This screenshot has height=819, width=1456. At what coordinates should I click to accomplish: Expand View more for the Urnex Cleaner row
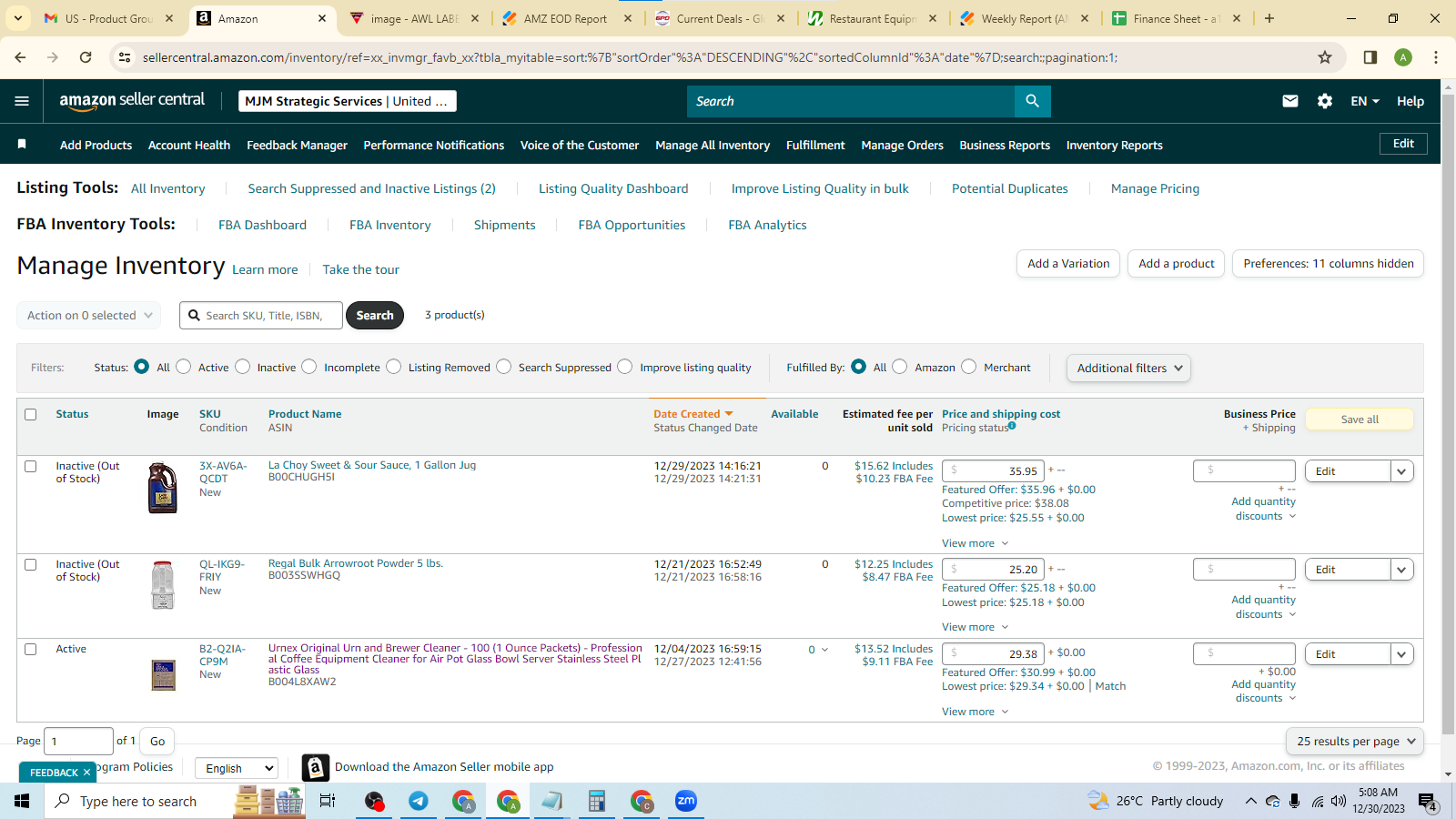[976, 712]
